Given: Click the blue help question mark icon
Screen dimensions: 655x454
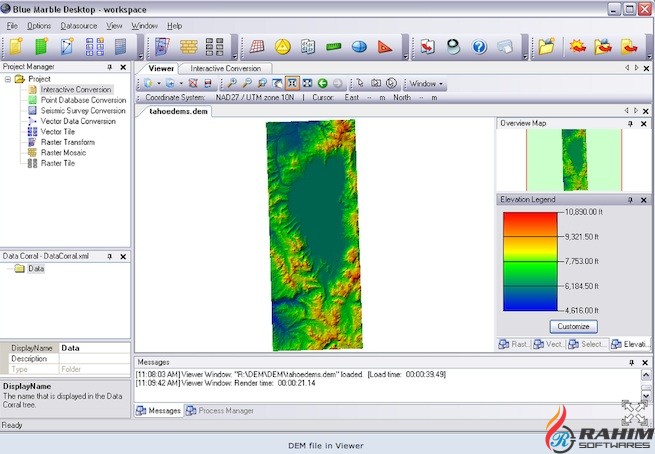Looking at the screenshot, I should tap(479, 47).
